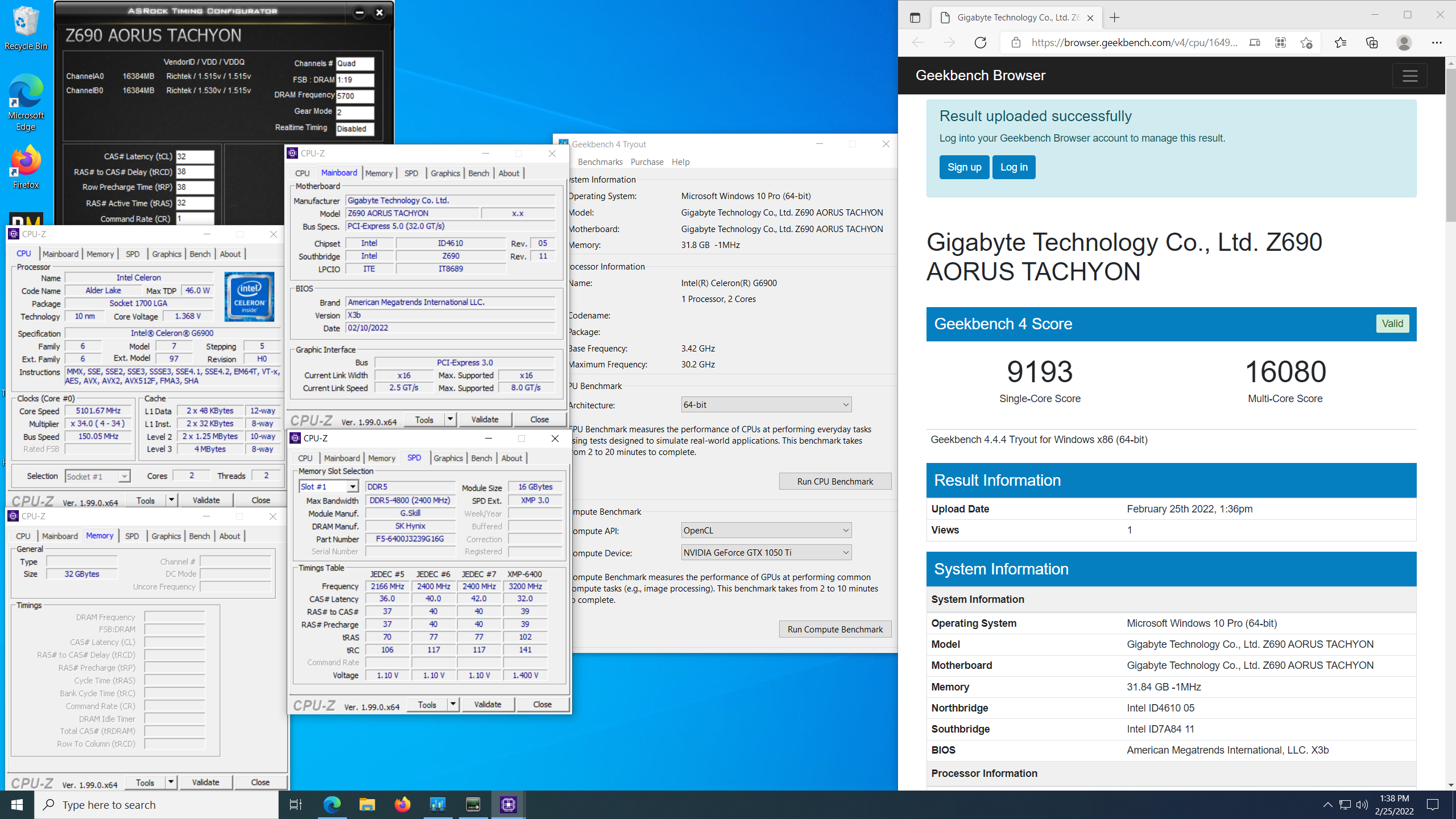Click the CAS# Latency (tCL) value field
Screen dimensions: 1456x819
click(195, 156)
